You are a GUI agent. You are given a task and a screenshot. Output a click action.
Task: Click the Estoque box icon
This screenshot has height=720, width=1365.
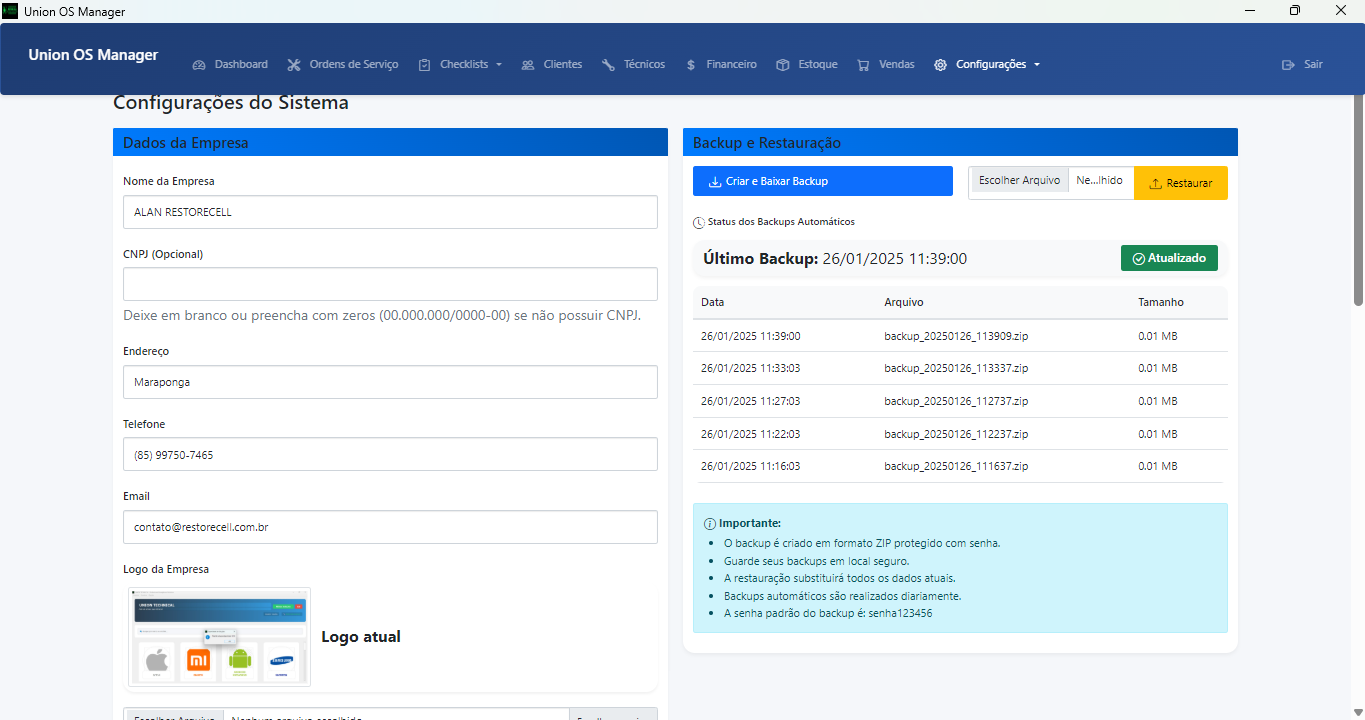click(783, 65)
